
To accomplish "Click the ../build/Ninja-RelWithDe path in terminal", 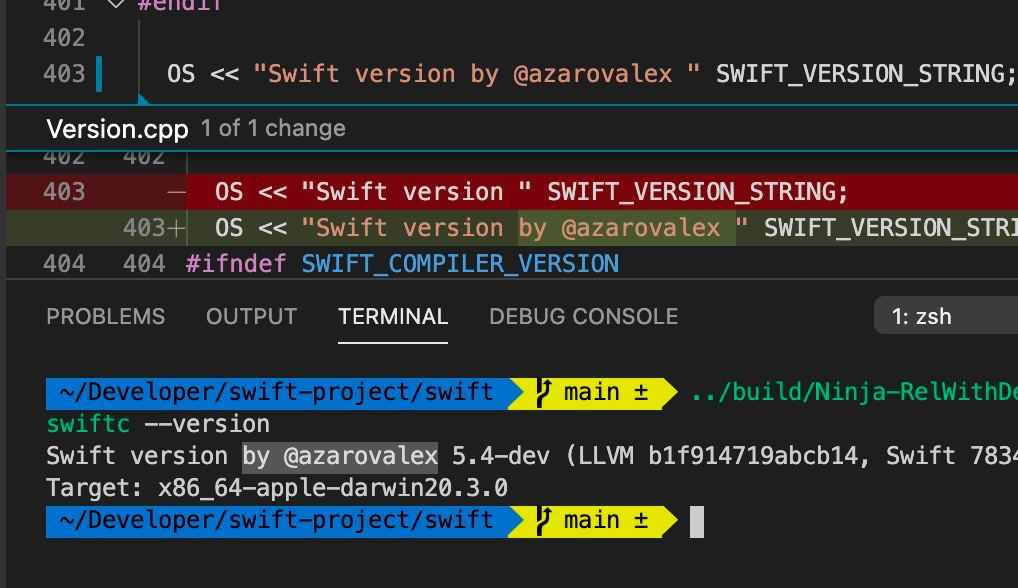I will pyautogui.click(x=854, y=392).
